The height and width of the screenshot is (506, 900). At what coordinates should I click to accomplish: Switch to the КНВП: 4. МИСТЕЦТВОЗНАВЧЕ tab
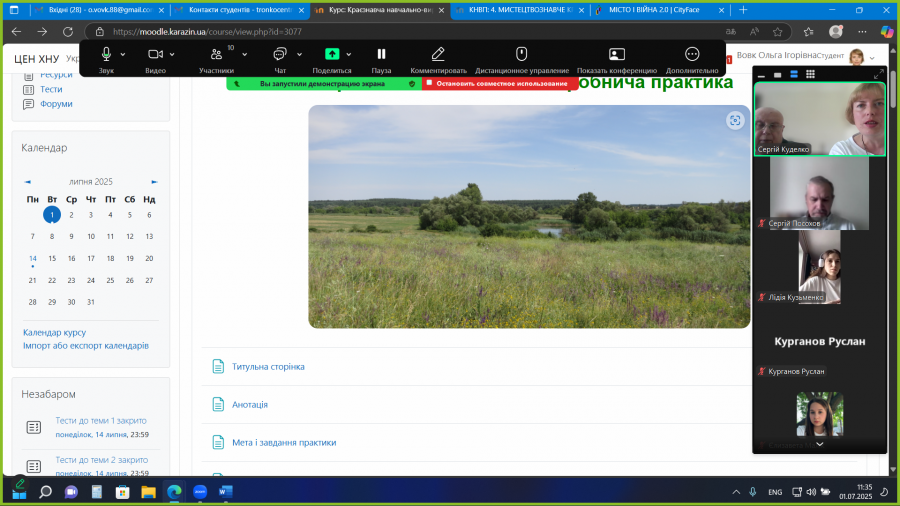tap(520, 10)
